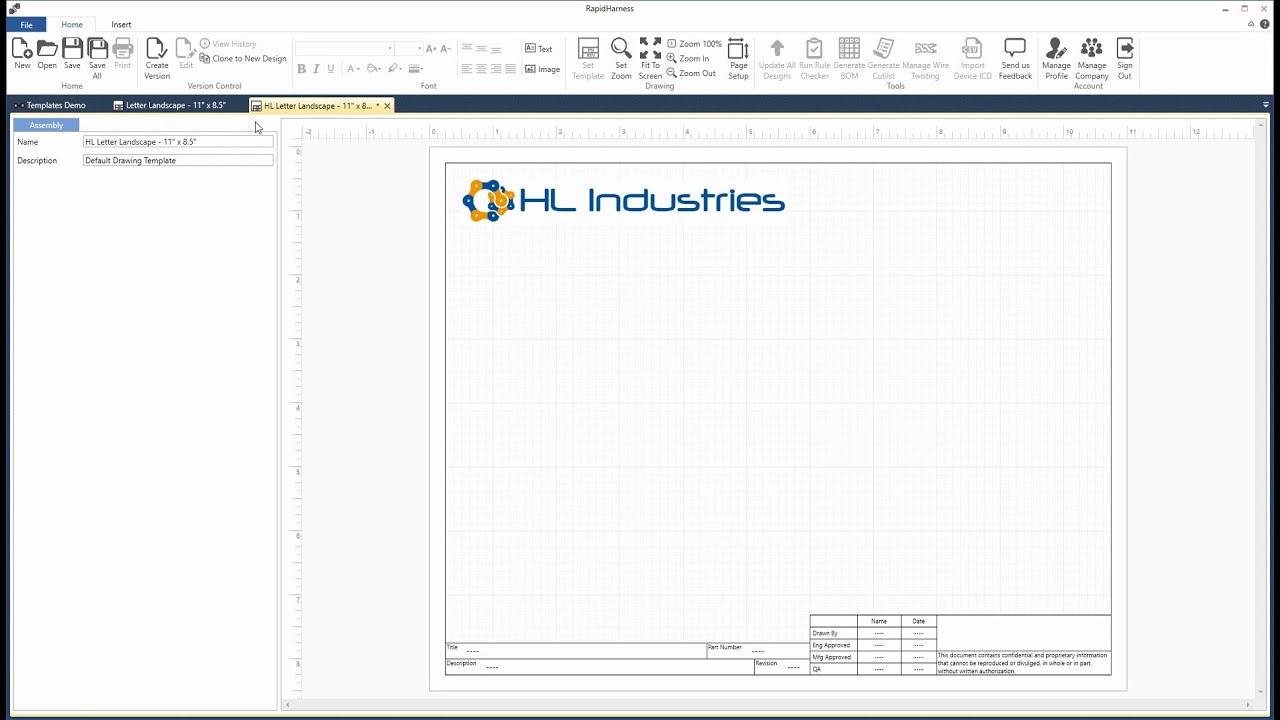Click Generate Cutlist
The image size is (1280, 720).
pos(884,58)
